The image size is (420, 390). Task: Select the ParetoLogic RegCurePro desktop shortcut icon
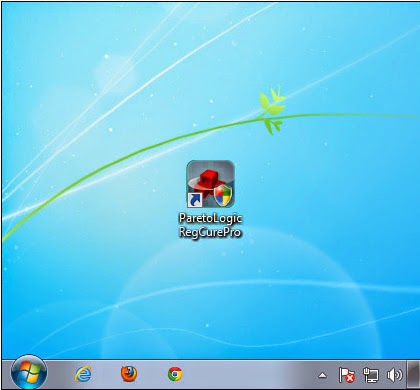[210, 184]
